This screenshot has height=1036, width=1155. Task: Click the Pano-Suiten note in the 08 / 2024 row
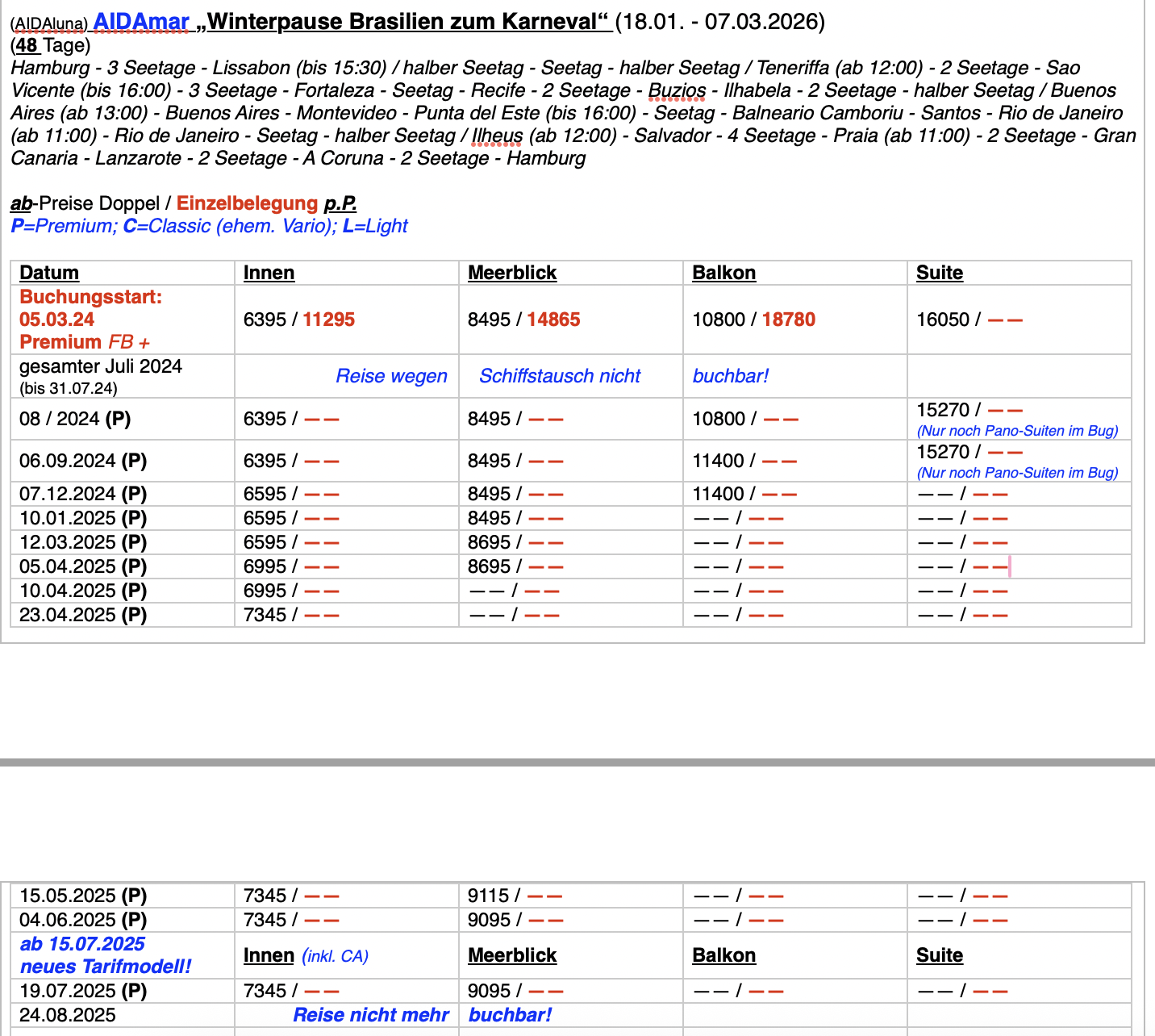click(x=1018, y=431)
